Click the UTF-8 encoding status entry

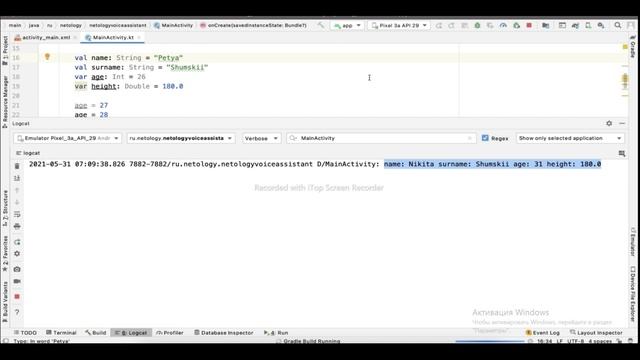(x=576, y=341)
